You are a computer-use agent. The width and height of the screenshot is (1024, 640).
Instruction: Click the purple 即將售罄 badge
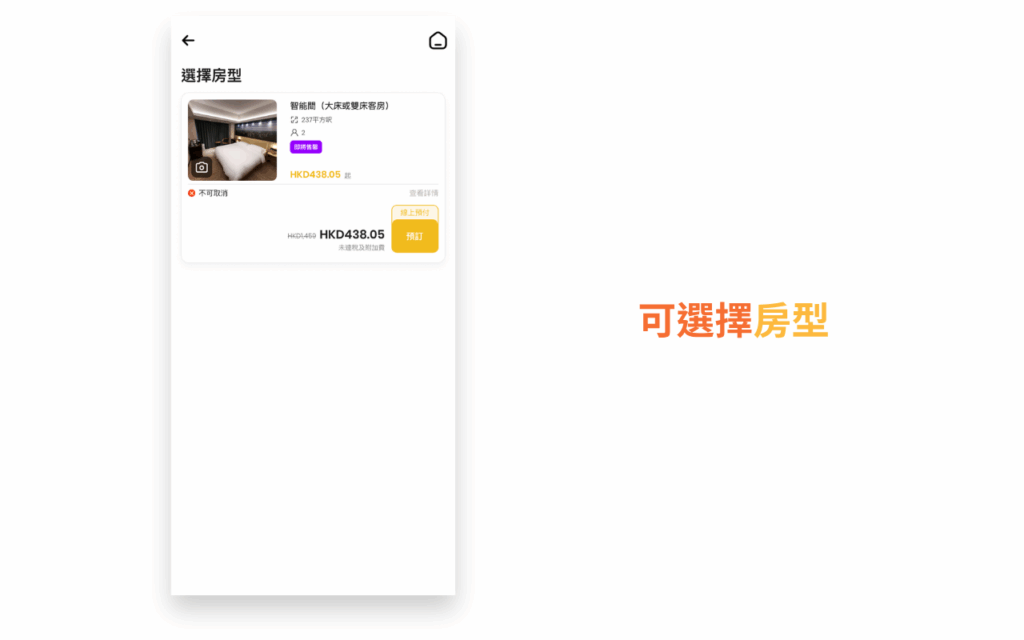(306, 147)
